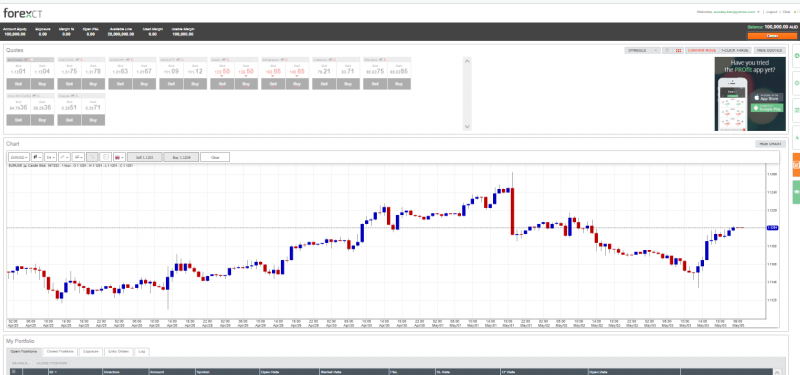The width and height of the screenshot is (800, 375).
Task: Open the chart timeframe 1H dropdown
Action: click(x=51, y=157)
